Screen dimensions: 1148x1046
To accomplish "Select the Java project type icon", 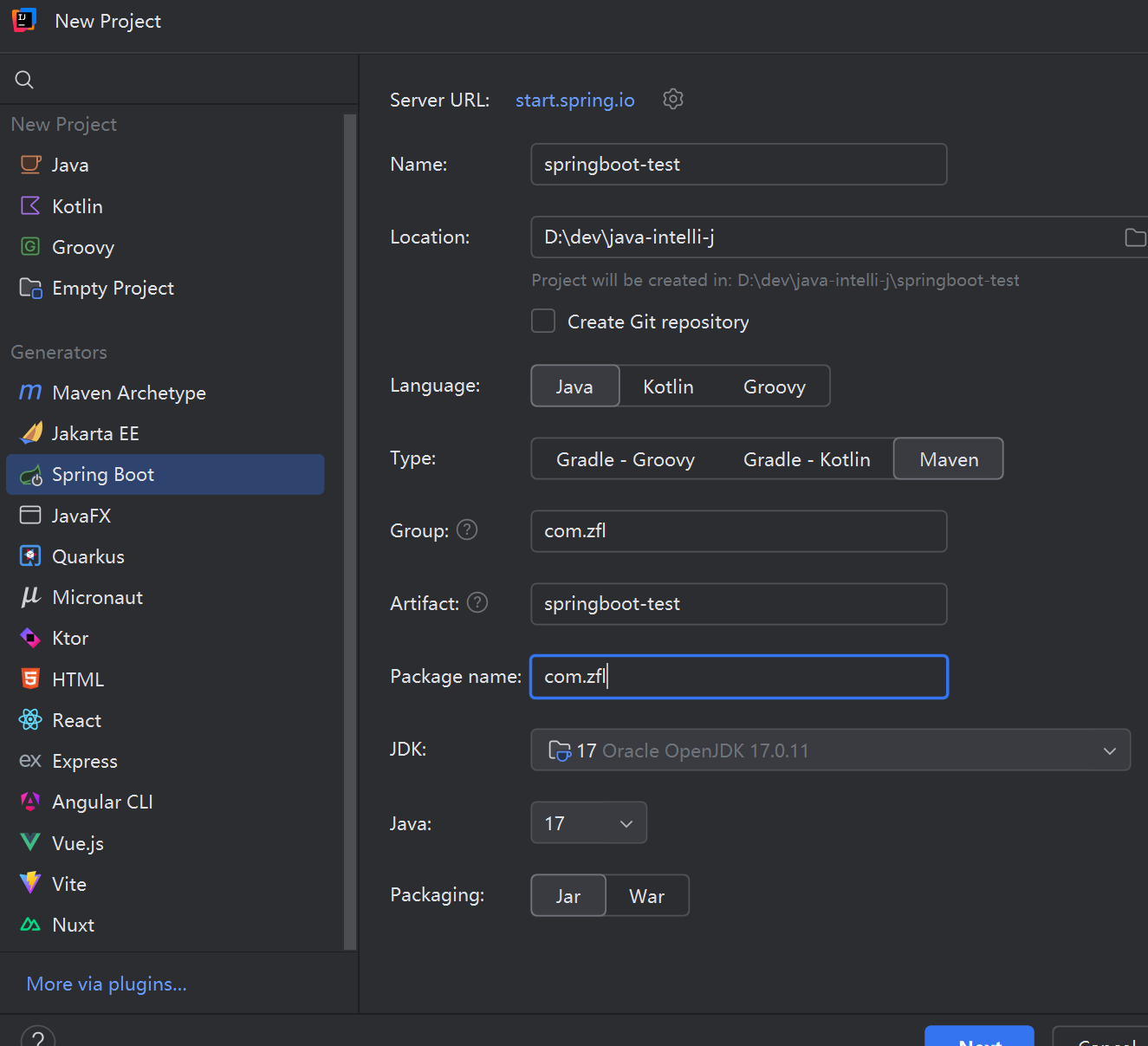I will coord(30,165).
